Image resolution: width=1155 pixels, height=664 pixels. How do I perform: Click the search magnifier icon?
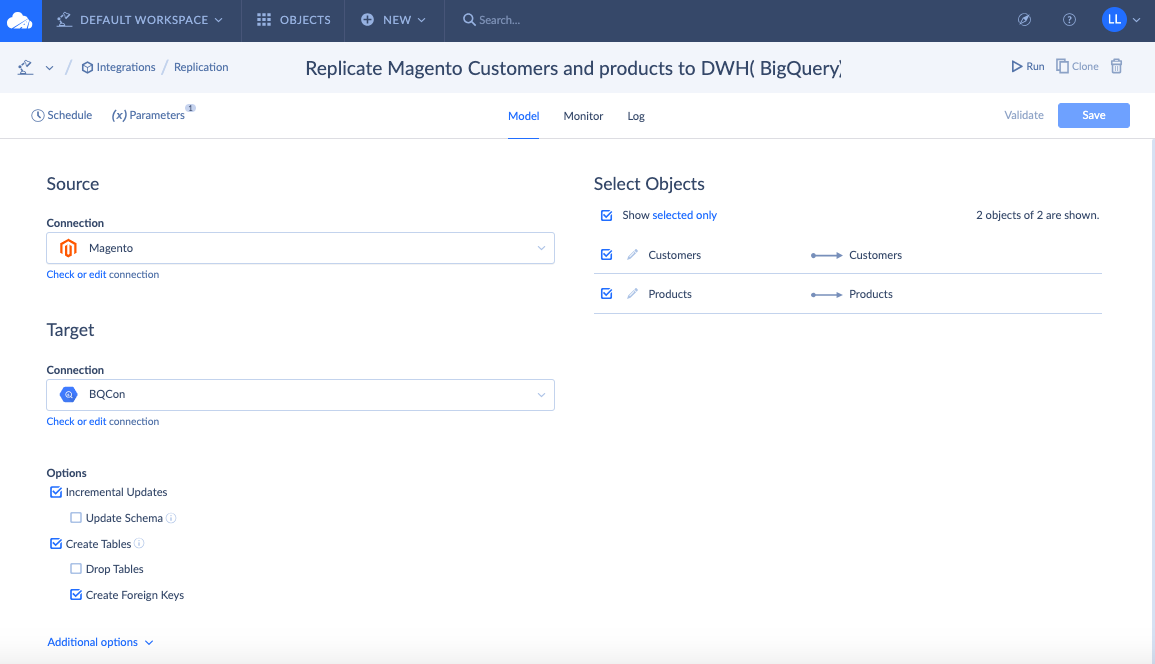pos(468,20)
